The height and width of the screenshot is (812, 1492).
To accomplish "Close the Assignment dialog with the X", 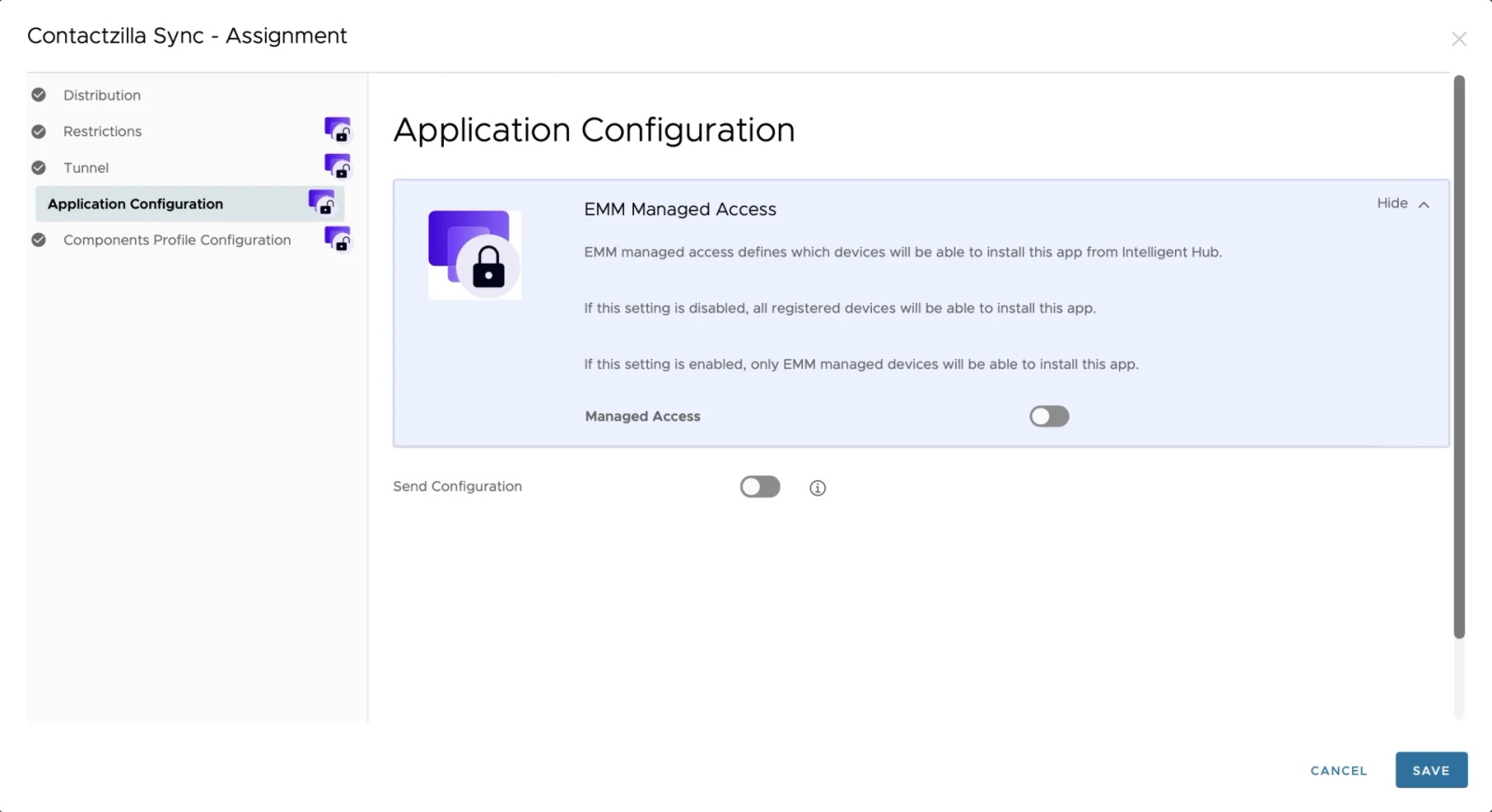I will click(1459, 39).
